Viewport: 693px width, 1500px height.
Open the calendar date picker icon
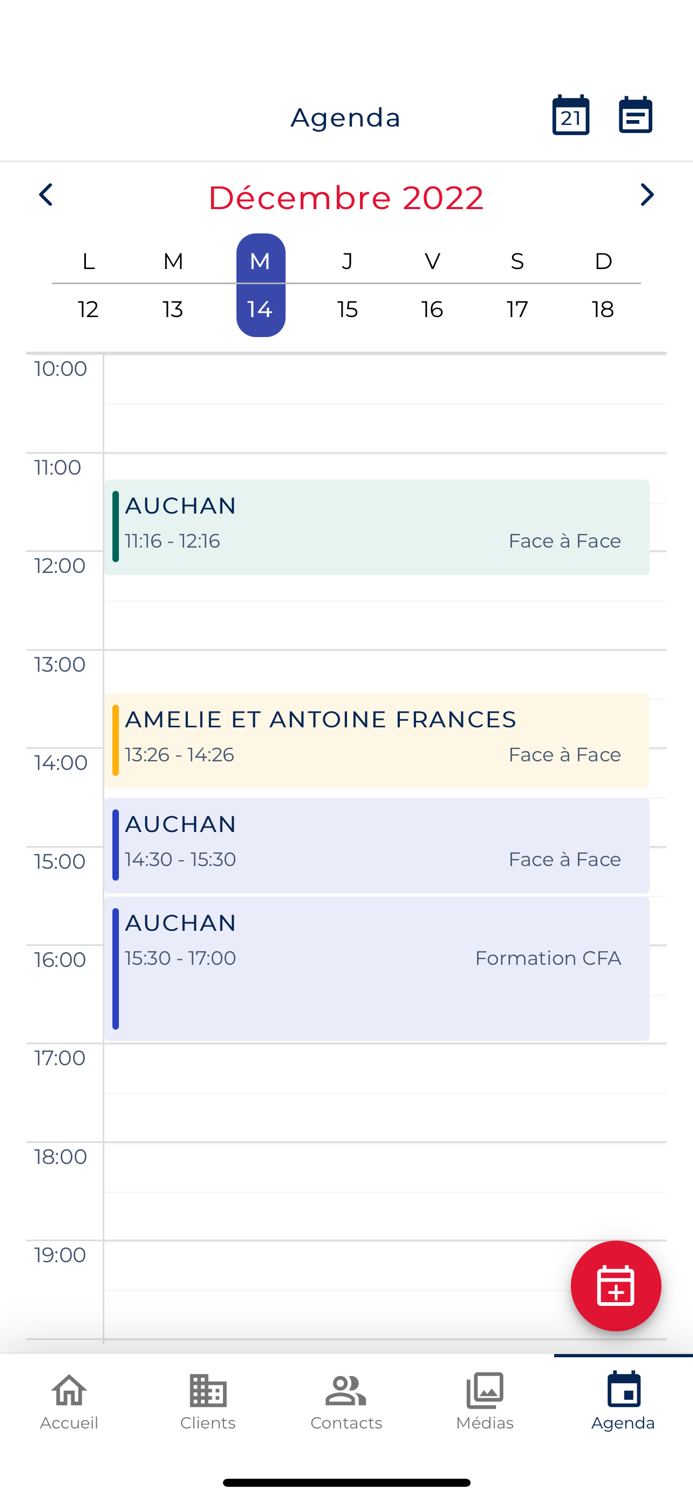tap(570, 116)
